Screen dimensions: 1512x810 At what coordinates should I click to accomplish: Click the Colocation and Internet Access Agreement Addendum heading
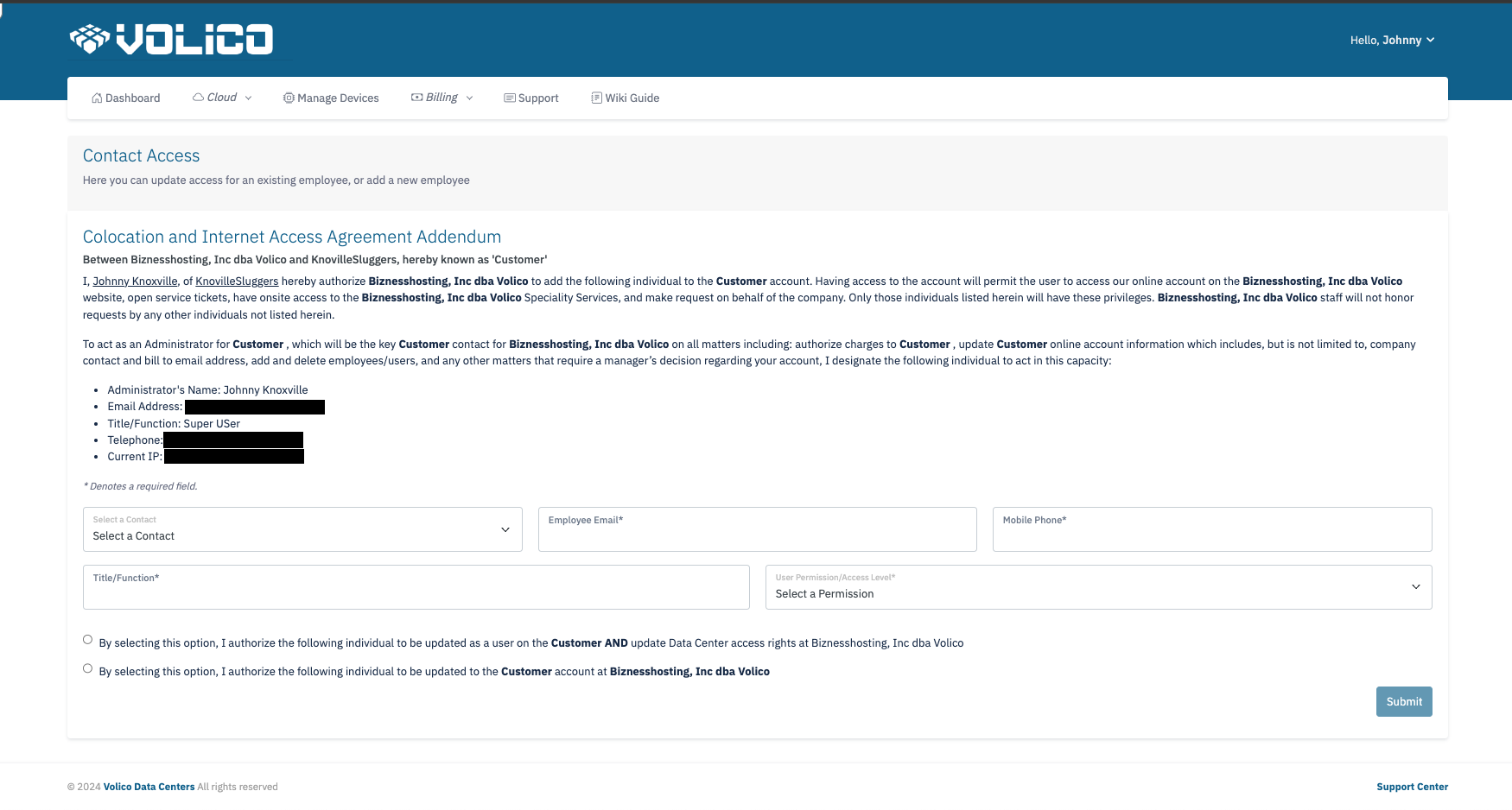pos(292,237)
